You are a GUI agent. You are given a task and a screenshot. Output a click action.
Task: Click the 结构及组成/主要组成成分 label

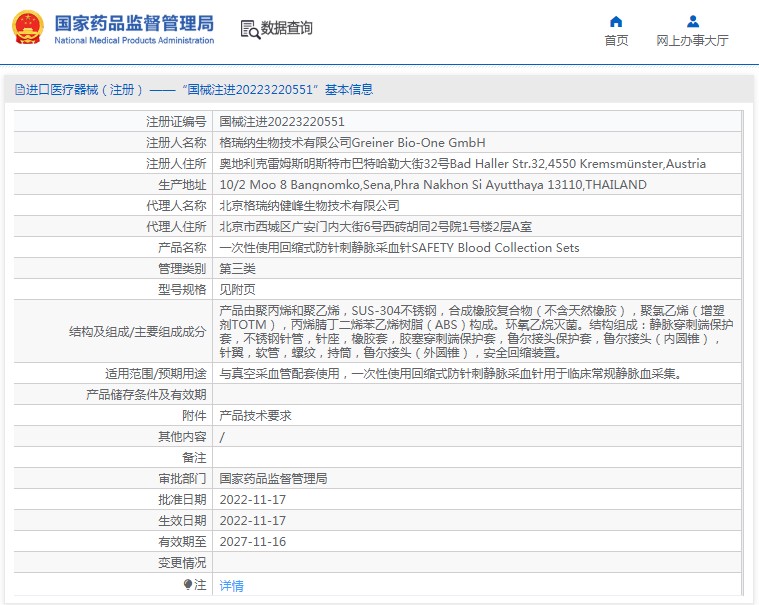[x=137, y=332]
